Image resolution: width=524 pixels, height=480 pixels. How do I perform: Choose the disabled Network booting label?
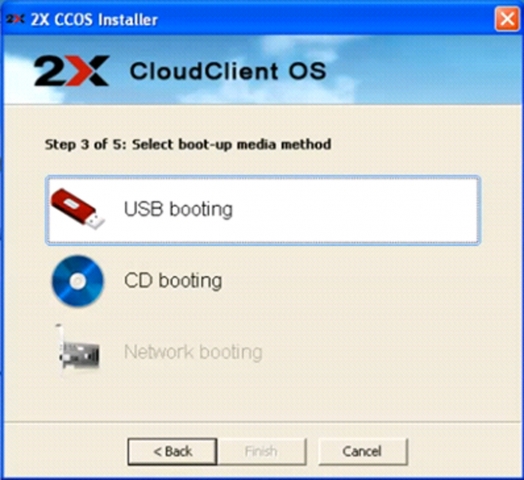pos(193,352)
